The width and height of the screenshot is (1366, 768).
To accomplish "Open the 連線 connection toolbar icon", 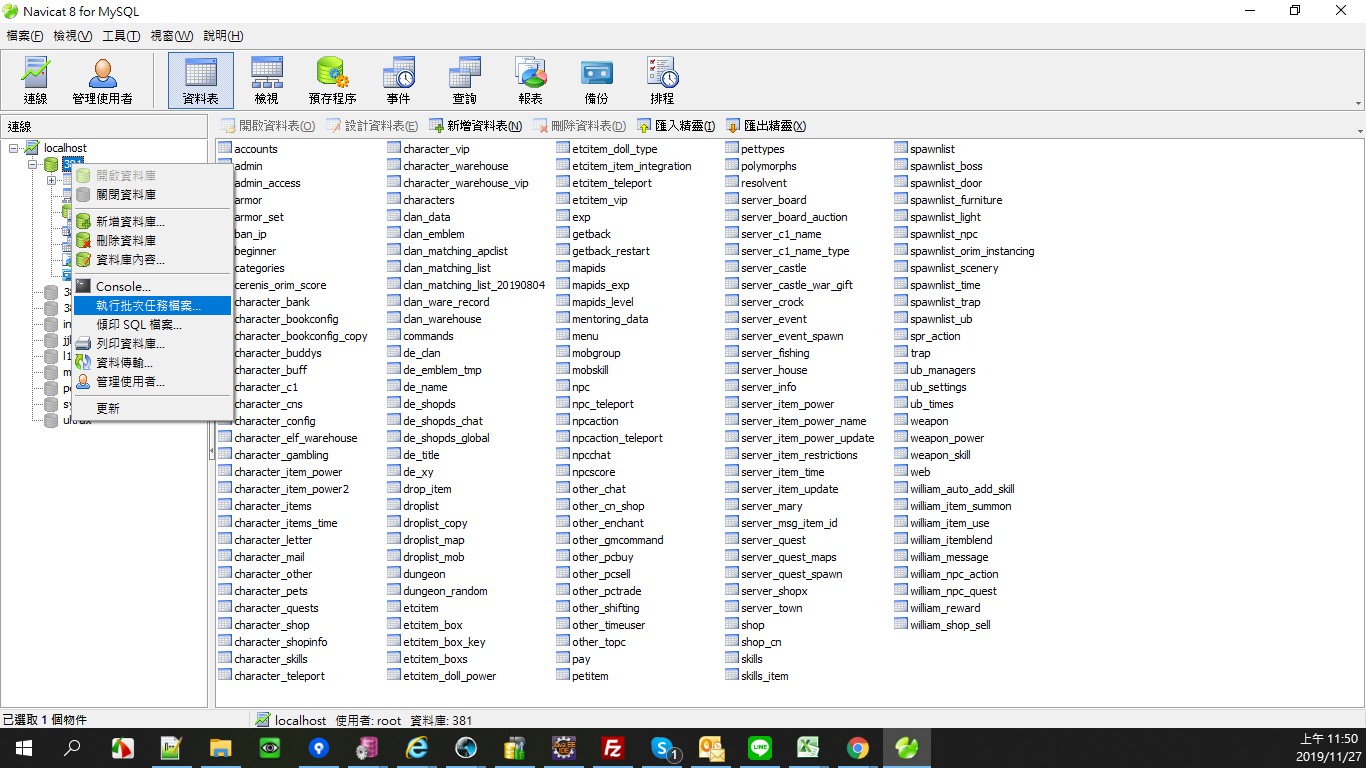I will pyautogui.click(x=36, y=81).
